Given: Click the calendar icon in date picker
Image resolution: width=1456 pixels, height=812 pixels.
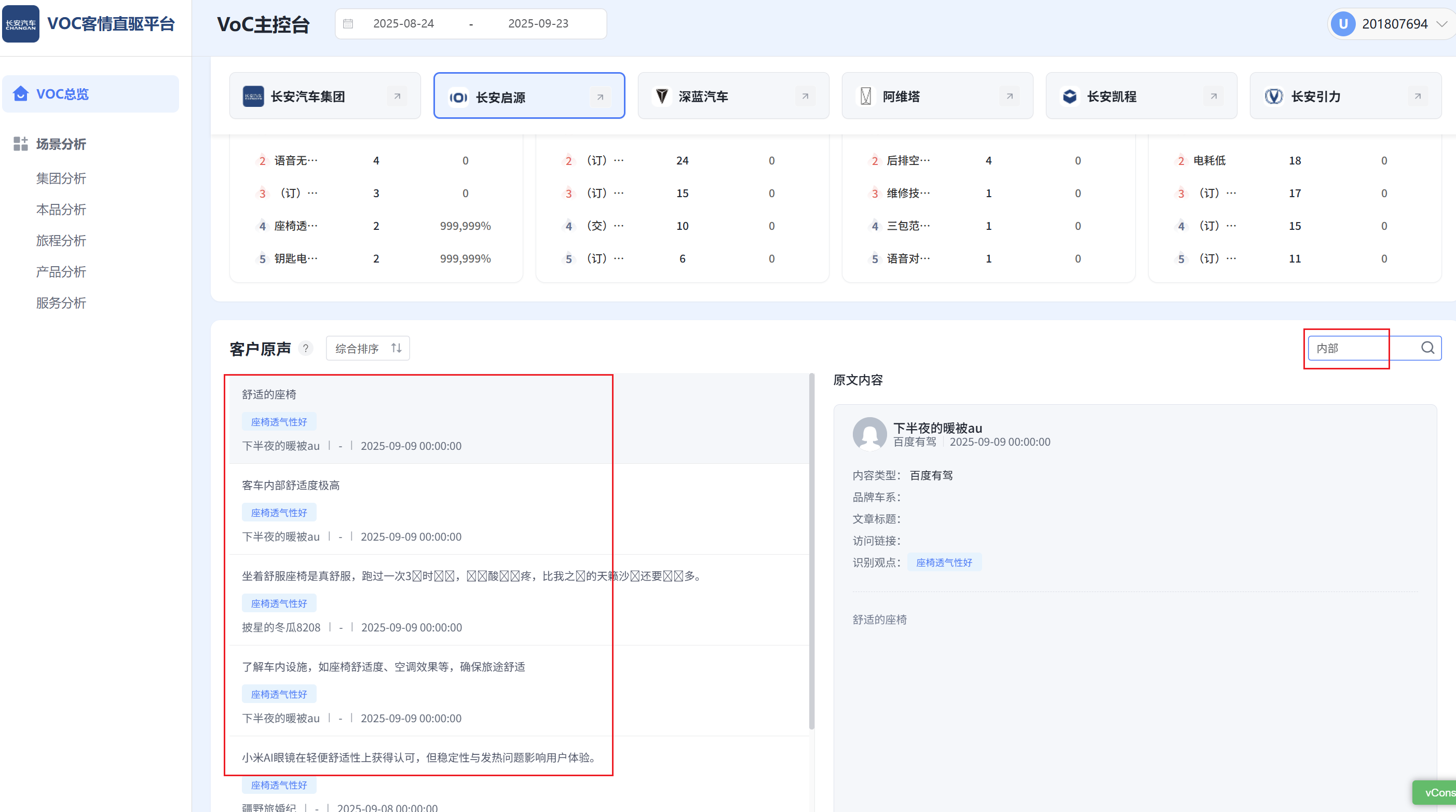Looking at the screenshot, I should coord(348,24).
